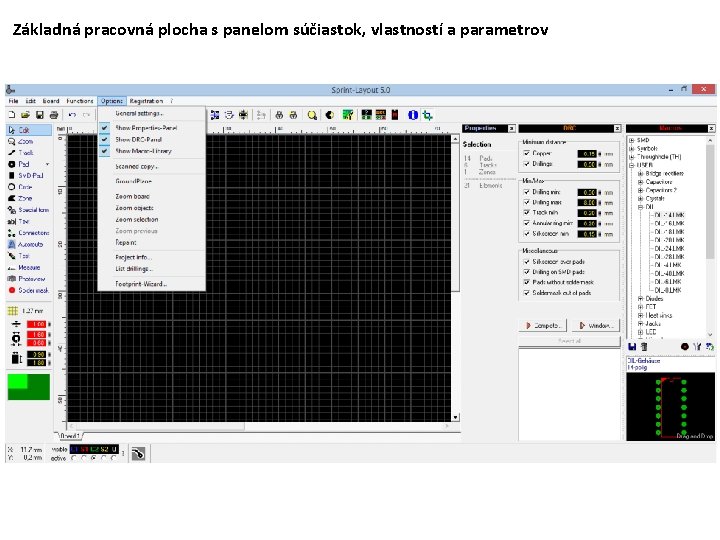Image resolution: width=720 pixels, height=540 pixels.
Task: Open the Board menu
Action: click(51, 101)
